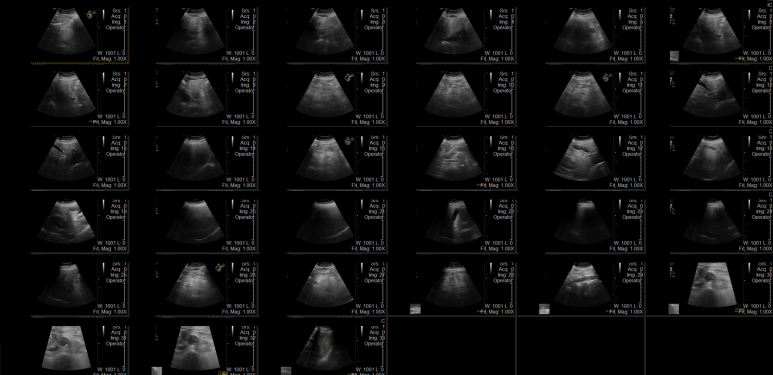
Task: Click grayscale bar in Img 2 cell
Action: coord(232,15)
